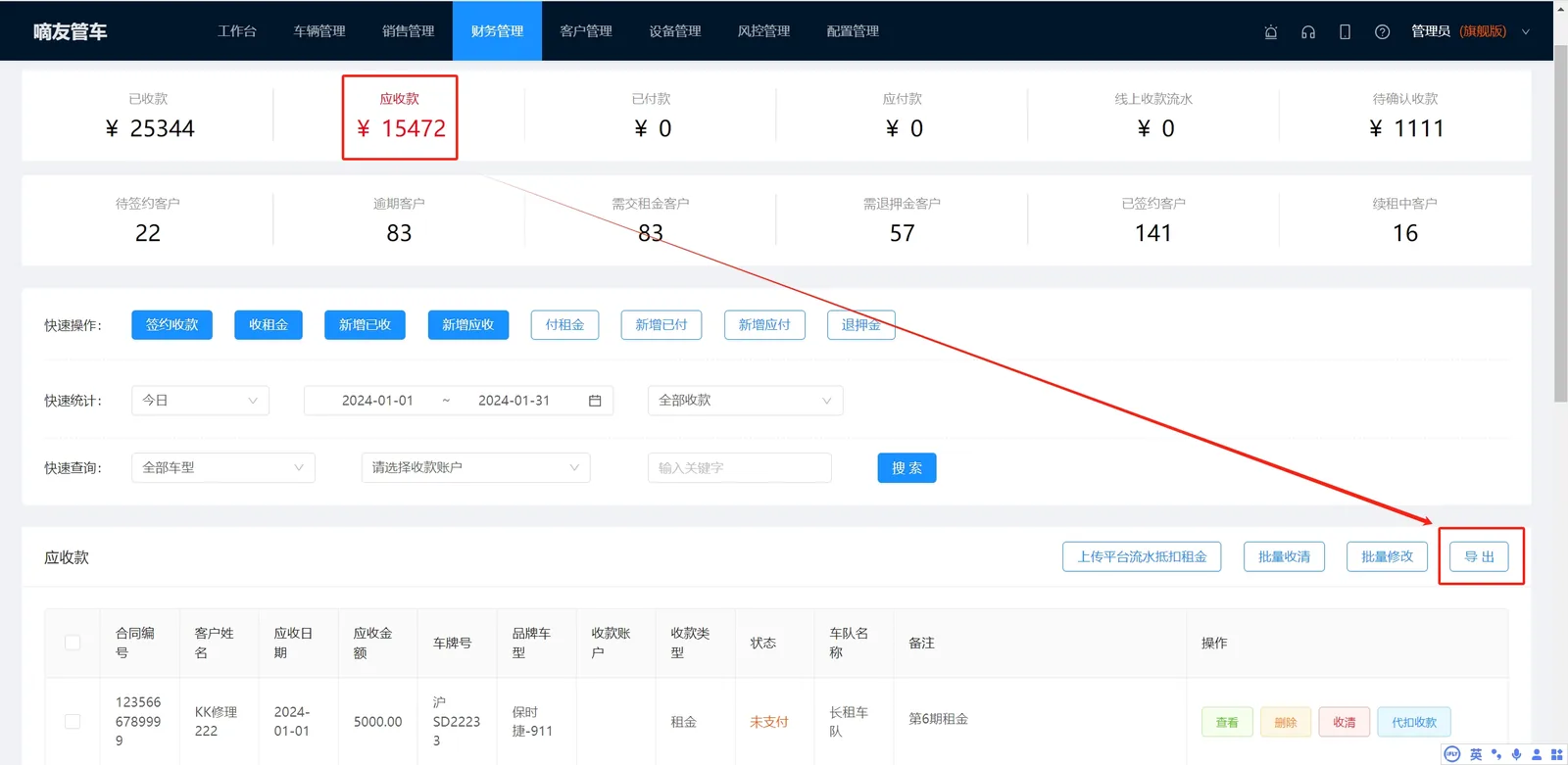Open 车辆管理 menu
1568x765 pixels.
coord(319,31)
